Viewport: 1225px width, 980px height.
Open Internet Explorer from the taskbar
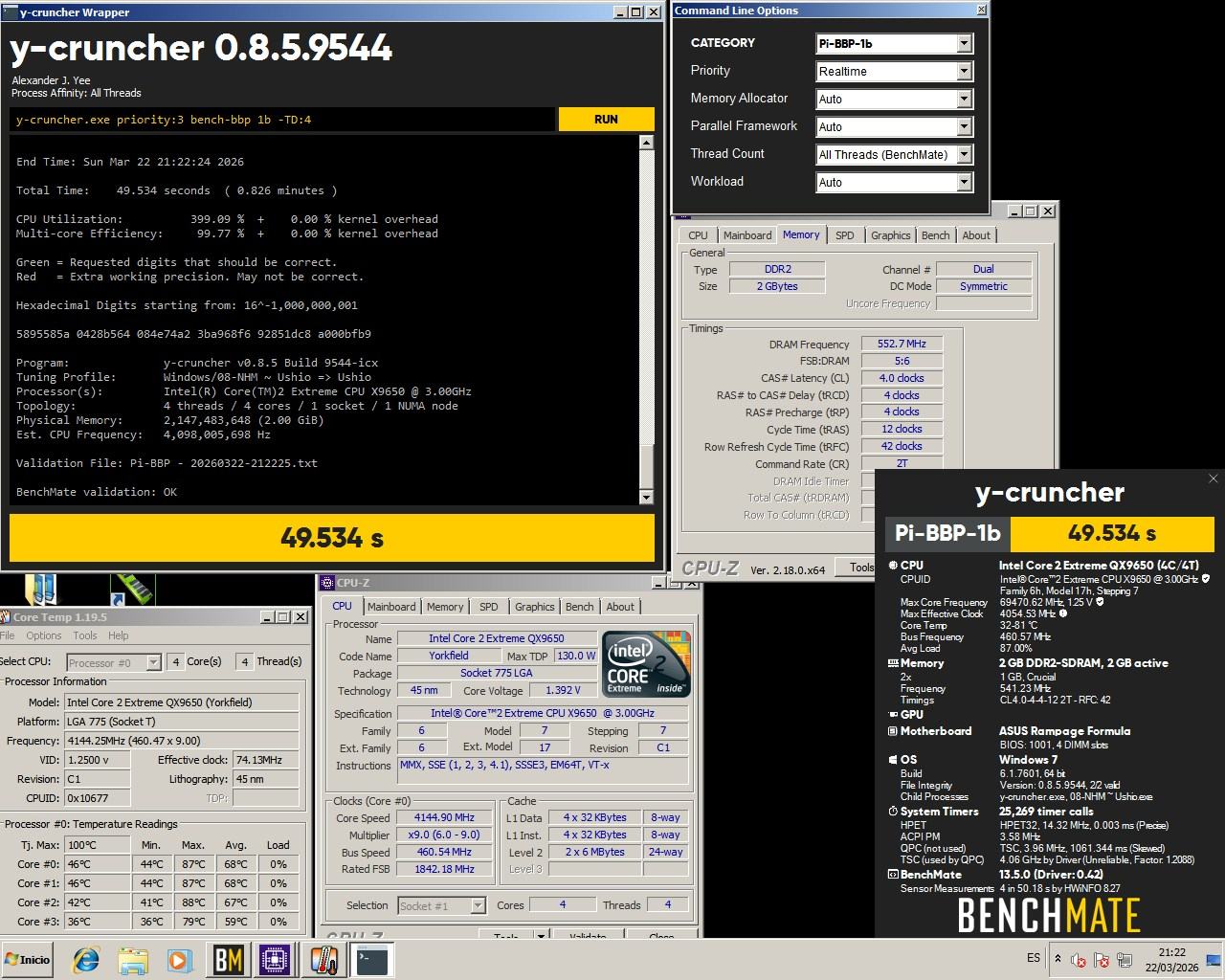(86, 959)
